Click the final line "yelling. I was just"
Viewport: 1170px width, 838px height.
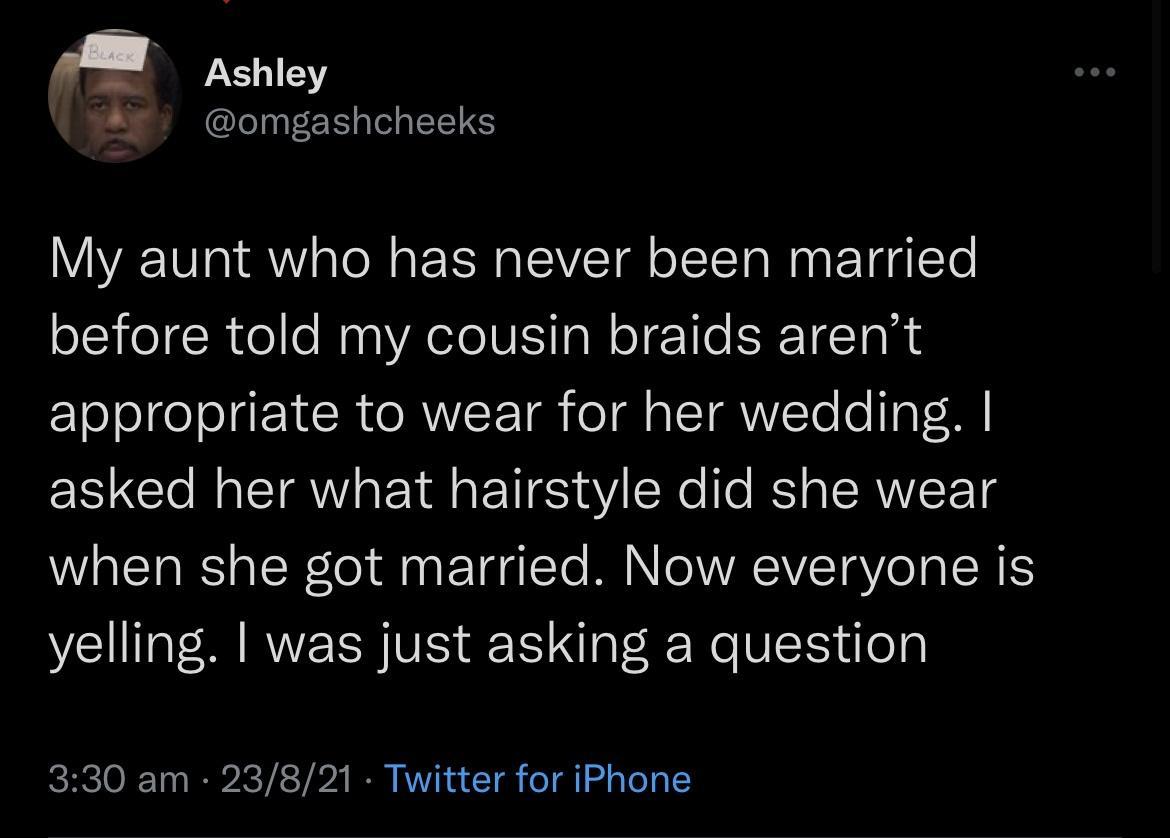pyautogui.click(x=488, y=643)
